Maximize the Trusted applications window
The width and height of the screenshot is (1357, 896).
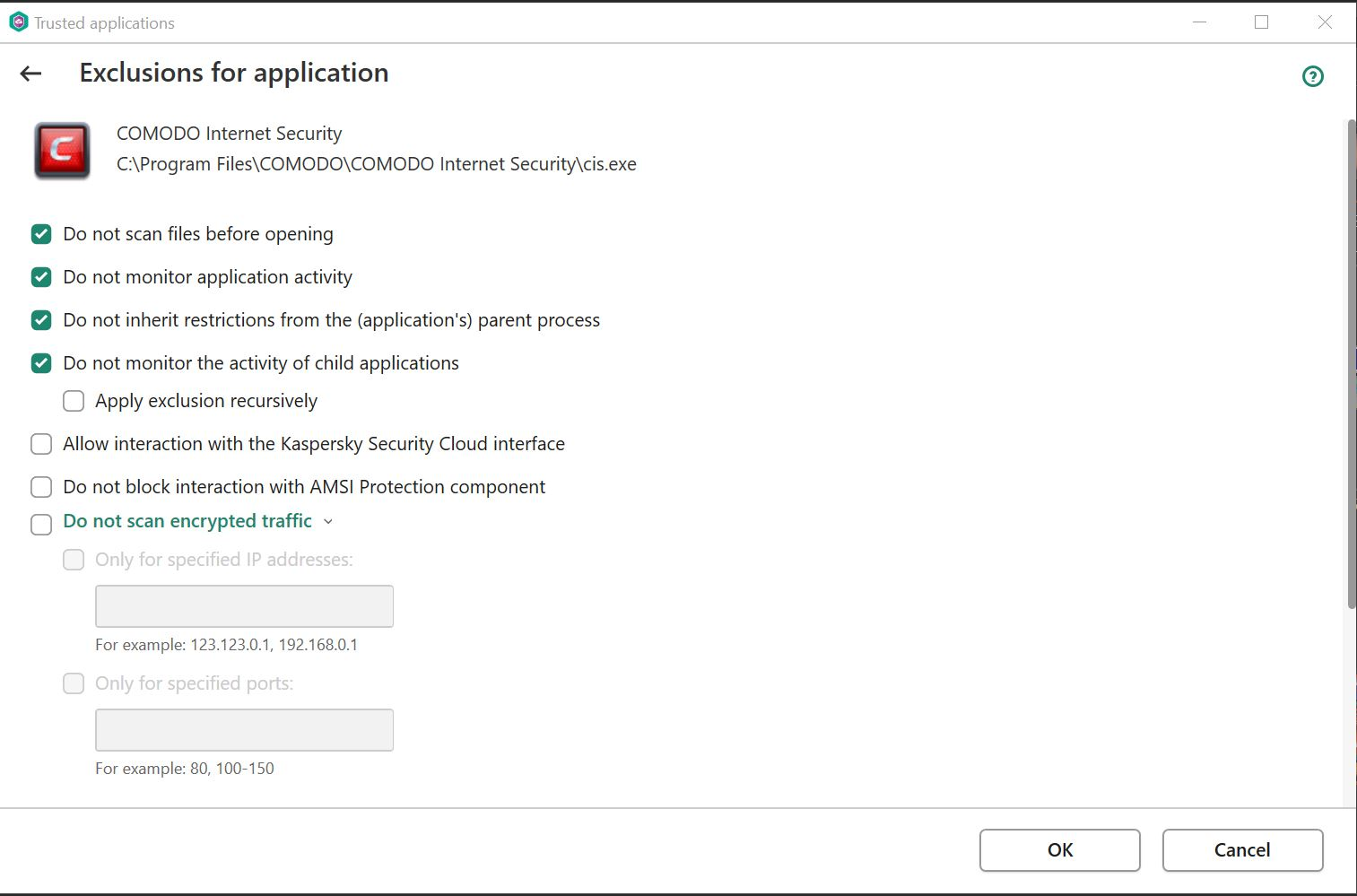[1261, 22]
